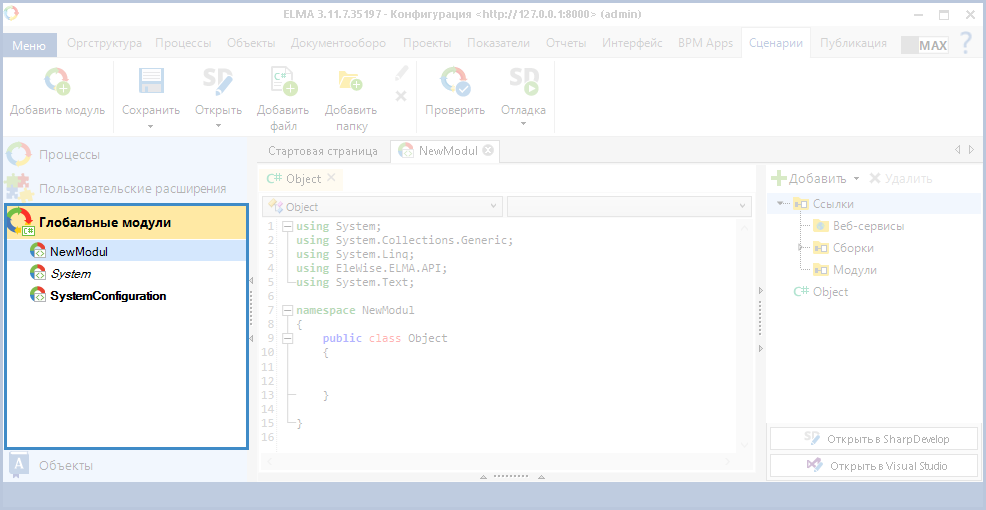Switch to Стартовая страница tab
The width and height of the screenshot is (986, 510).
tap(322, 151)
